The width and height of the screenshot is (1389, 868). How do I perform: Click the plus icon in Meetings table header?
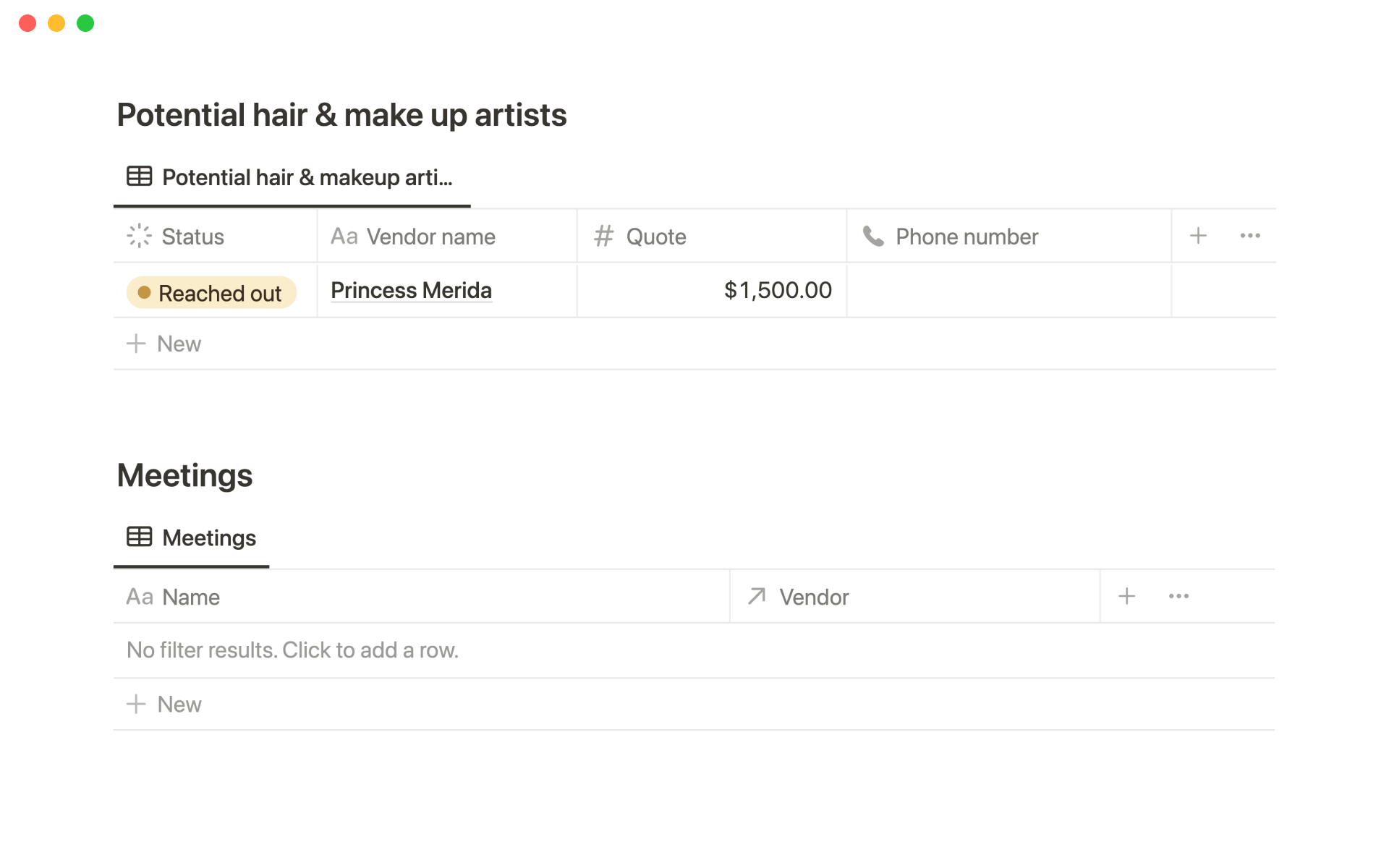(1126, 597)
